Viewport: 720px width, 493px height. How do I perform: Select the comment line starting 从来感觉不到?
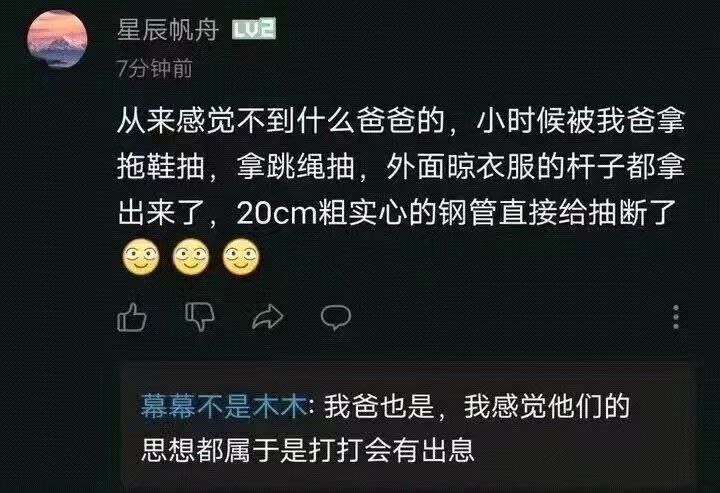[401, 121]
